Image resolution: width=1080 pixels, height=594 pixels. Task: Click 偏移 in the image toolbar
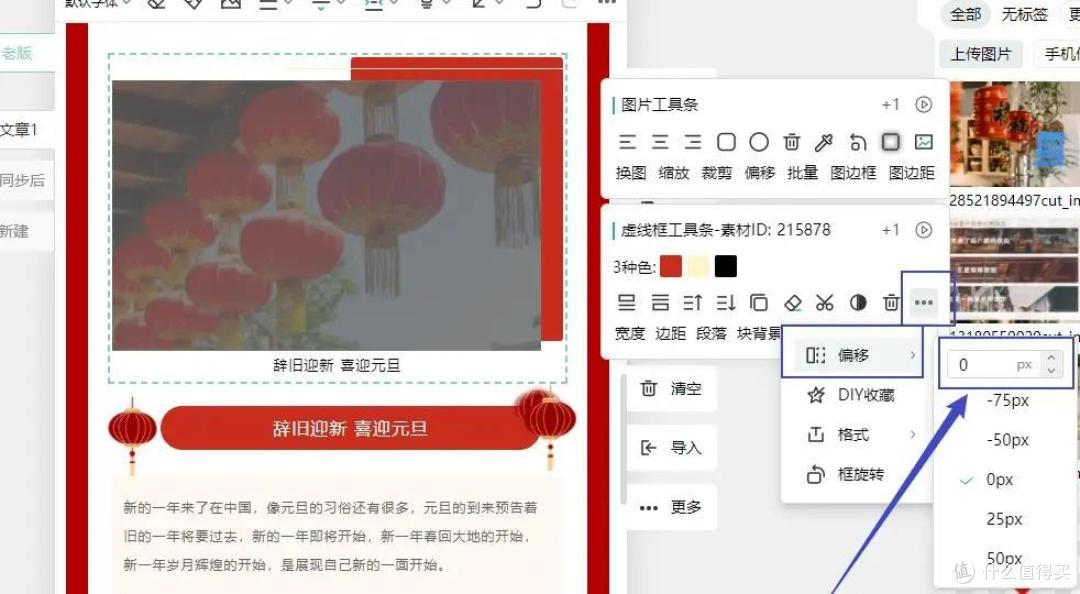[x=760, y=173]
